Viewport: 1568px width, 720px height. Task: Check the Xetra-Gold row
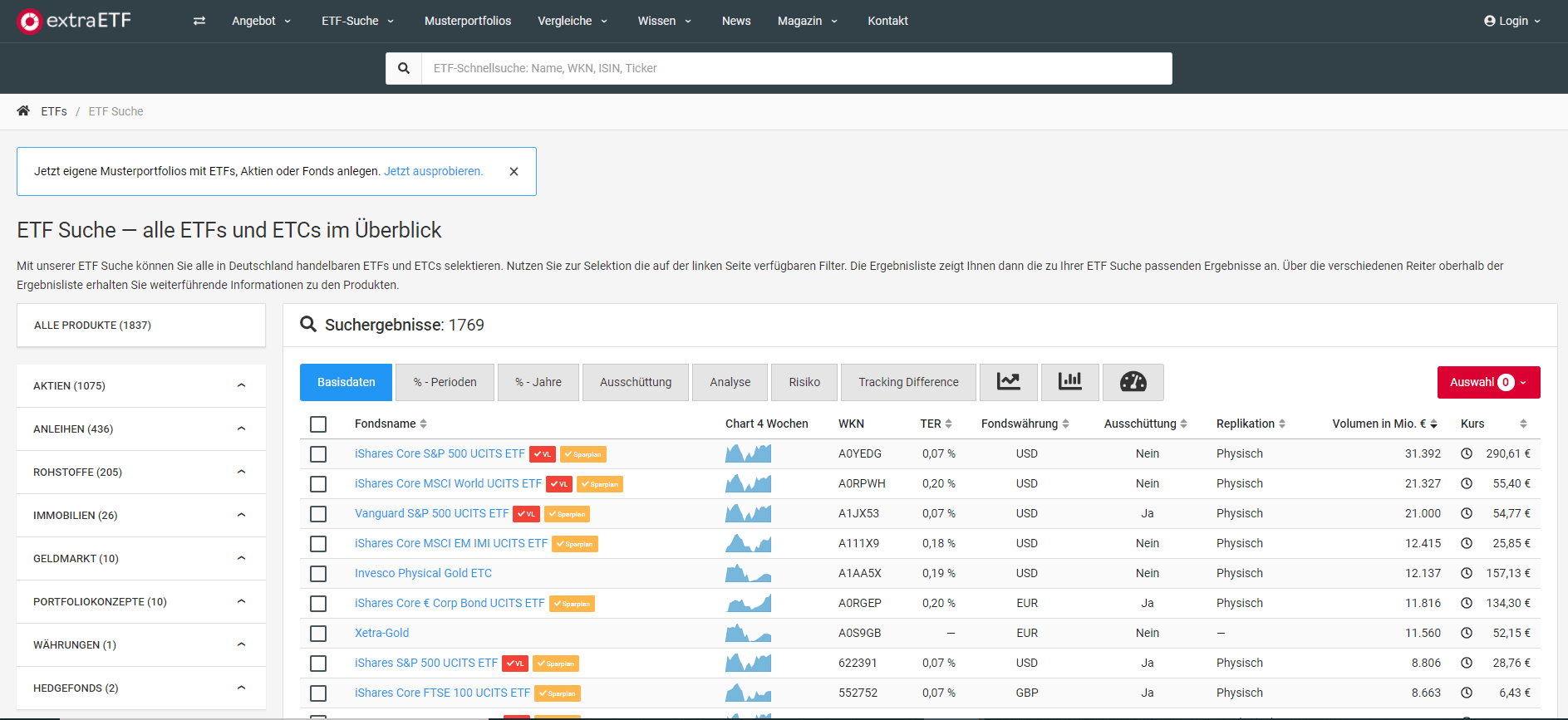pos(318,634)
